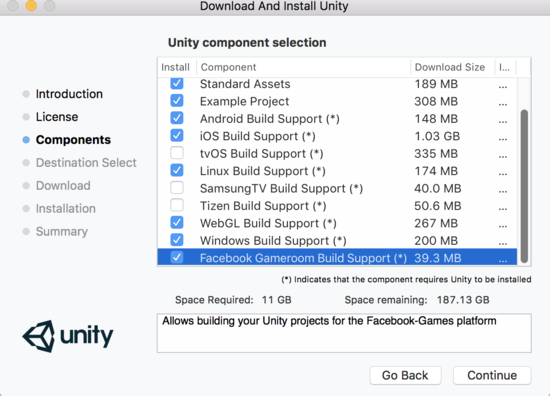Uncheck Android Build Support checkbox
The height and width of the screenshot is (396, 550).
pos(177,118)
